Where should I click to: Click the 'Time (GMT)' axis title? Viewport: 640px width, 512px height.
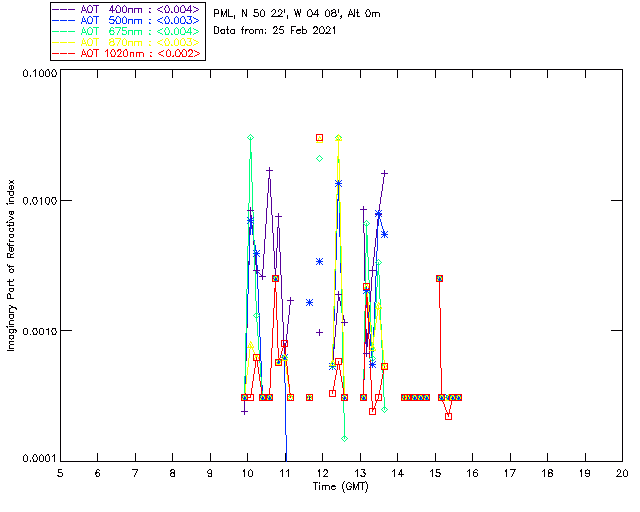click(341, 487)
